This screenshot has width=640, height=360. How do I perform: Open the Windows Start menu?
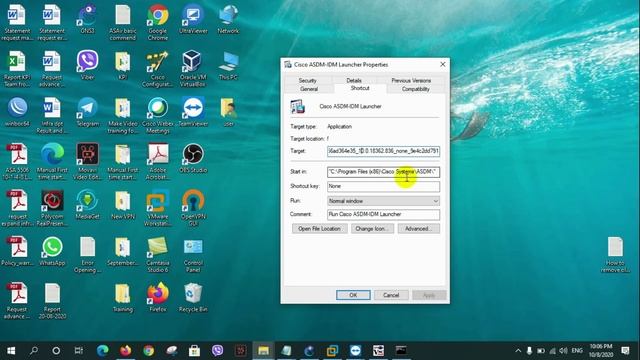[11, 350]
